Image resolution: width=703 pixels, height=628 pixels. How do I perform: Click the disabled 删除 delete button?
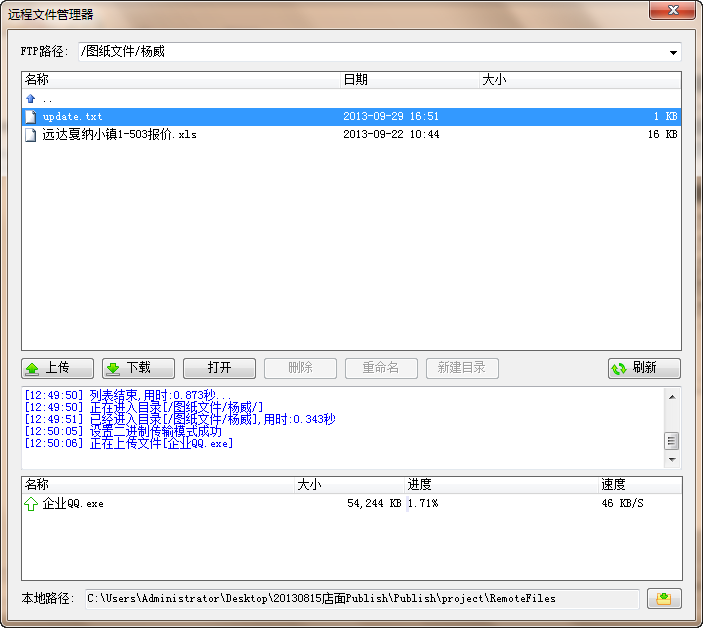(300, 368)
